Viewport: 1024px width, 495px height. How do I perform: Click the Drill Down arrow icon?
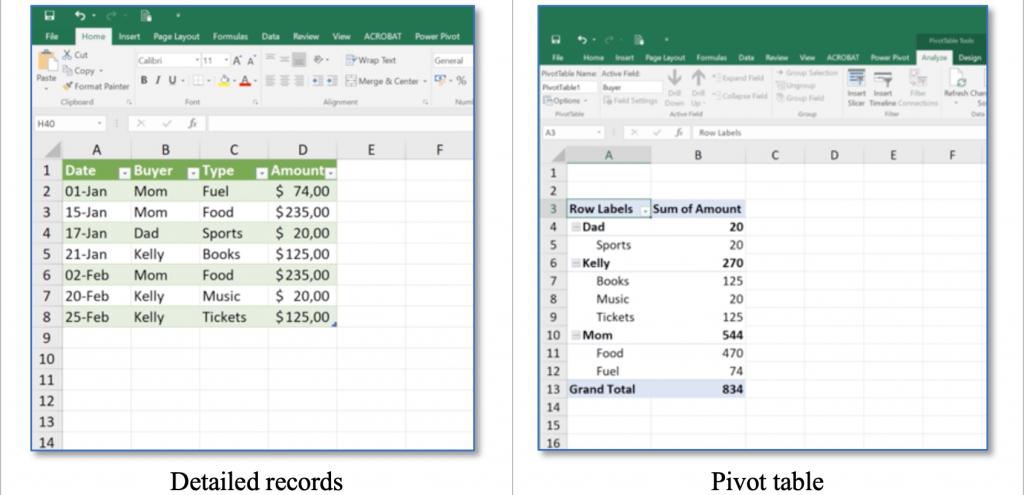675,79
